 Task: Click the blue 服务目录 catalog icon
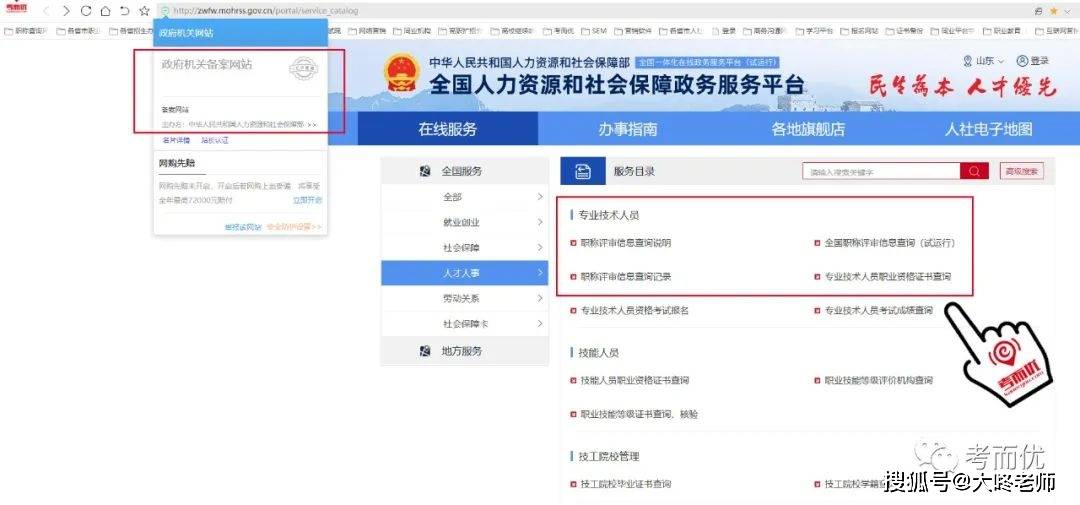tap(583, 171)
